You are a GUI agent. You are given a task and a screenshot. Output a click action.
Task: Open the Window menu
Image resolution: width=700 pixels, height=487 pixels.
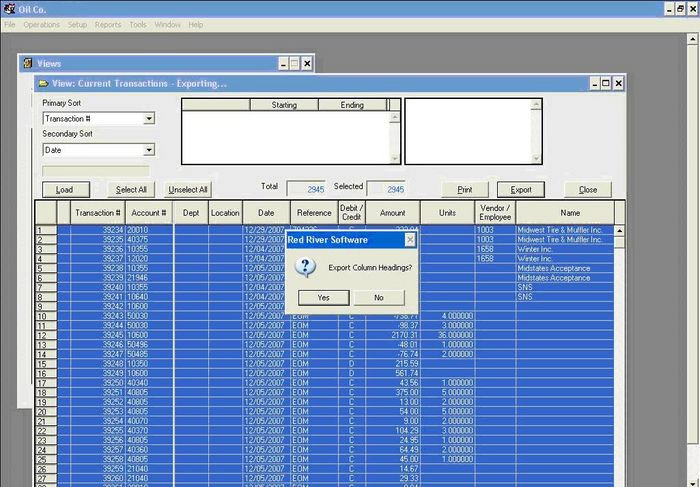pos(167,25)
